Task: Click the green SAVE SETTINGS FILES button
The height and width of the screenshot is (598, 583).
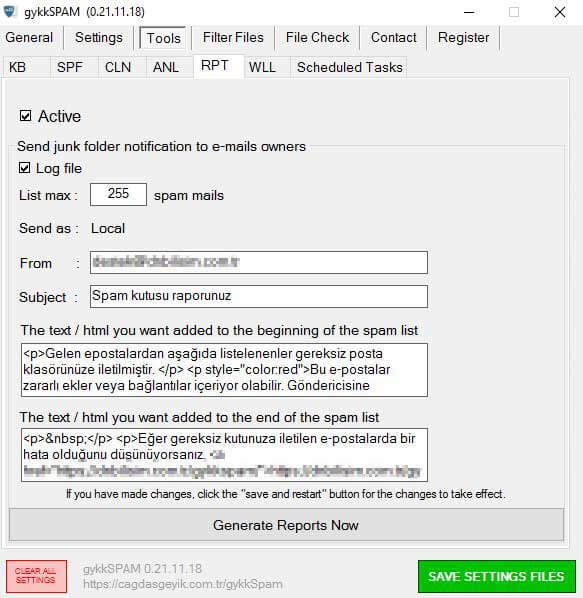Action: point(496,576)
